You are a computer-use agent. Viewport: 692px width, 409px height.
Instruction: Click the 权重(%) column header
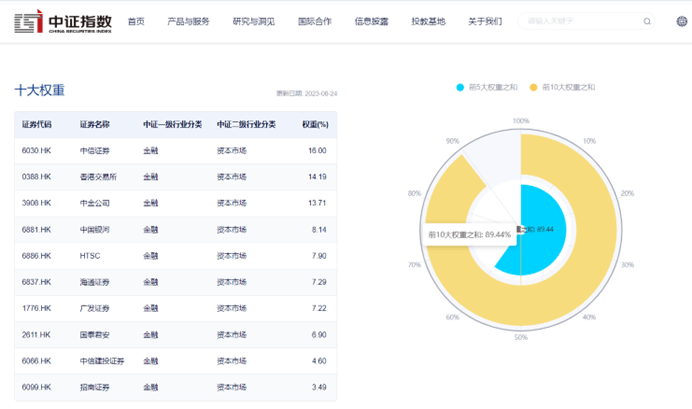[x=315, y=125]
